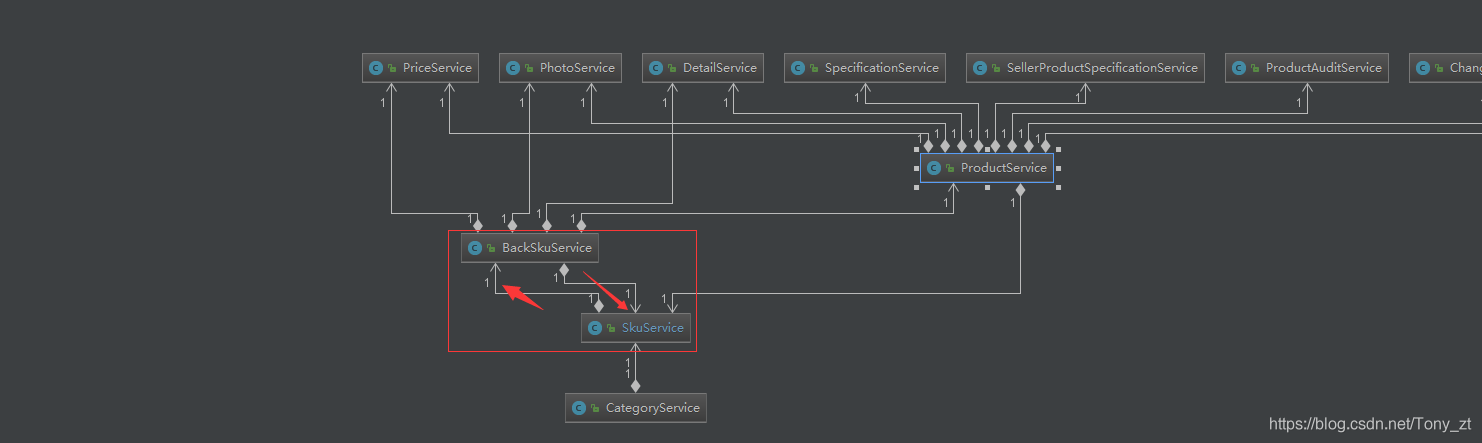Click the class icon on PriceService node
This screenshot has height=443, width=1482.
point(376,68)
